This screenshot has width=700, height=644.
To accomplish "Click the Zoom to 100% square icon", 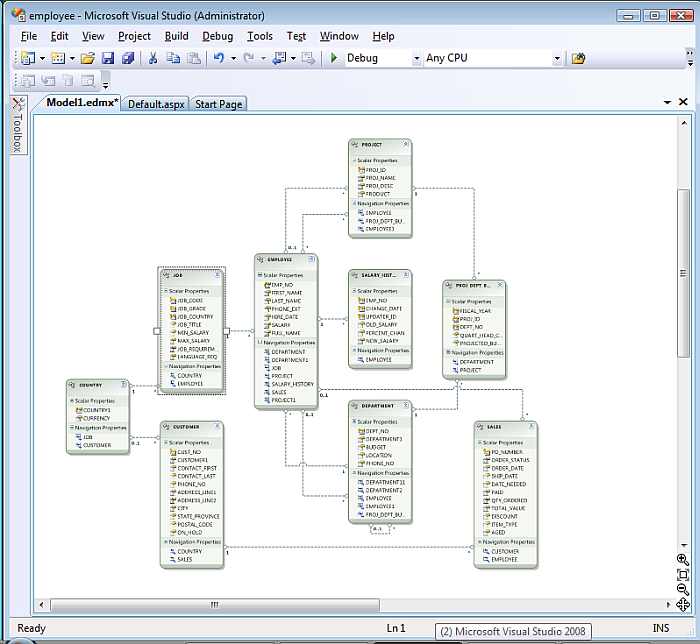I will click(683, 575).
